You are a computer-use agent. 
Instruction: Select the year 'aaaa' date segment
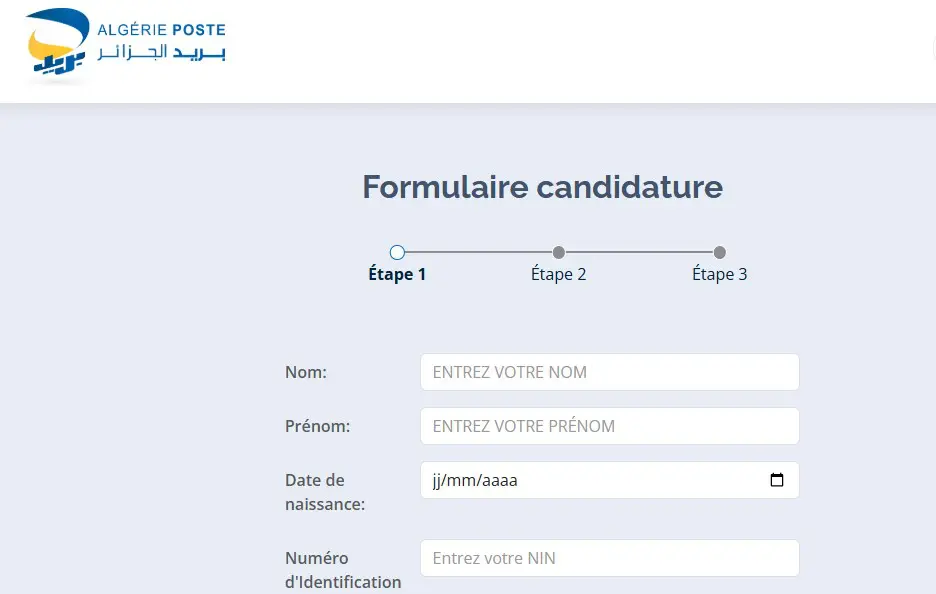[500, 480]
